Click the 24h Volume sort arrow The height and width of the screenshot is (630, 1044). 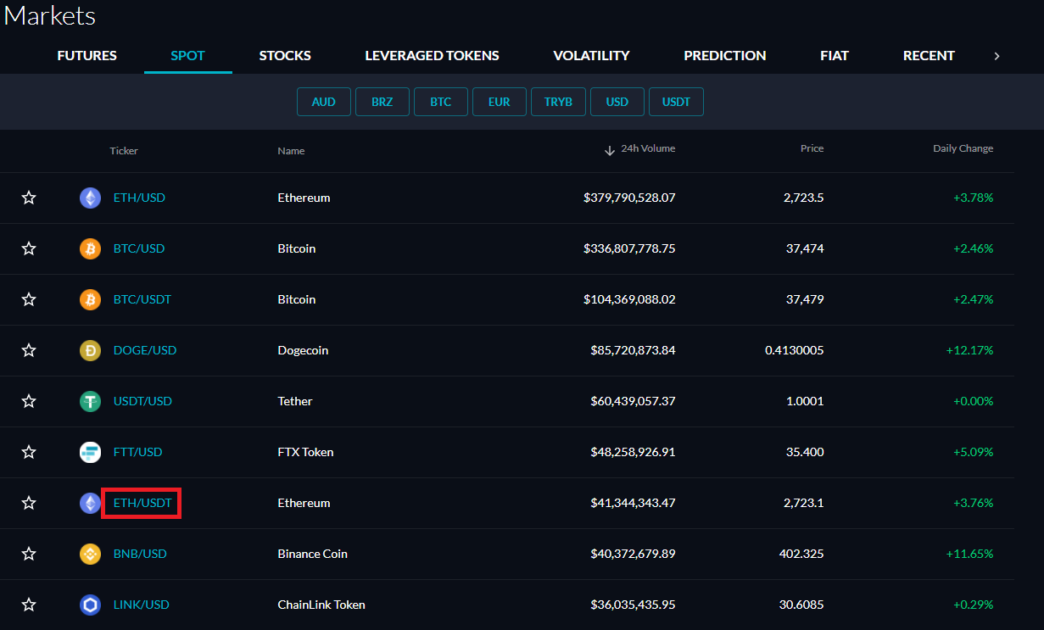pyautogui.click(x=609, y=151)
